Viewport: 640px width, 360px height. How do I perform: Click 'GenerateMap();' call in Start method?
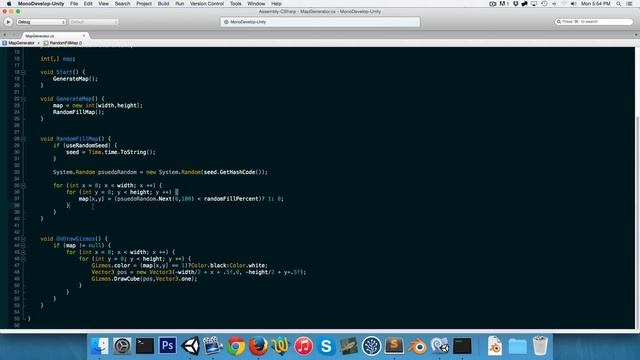click(x=75, y=79)
